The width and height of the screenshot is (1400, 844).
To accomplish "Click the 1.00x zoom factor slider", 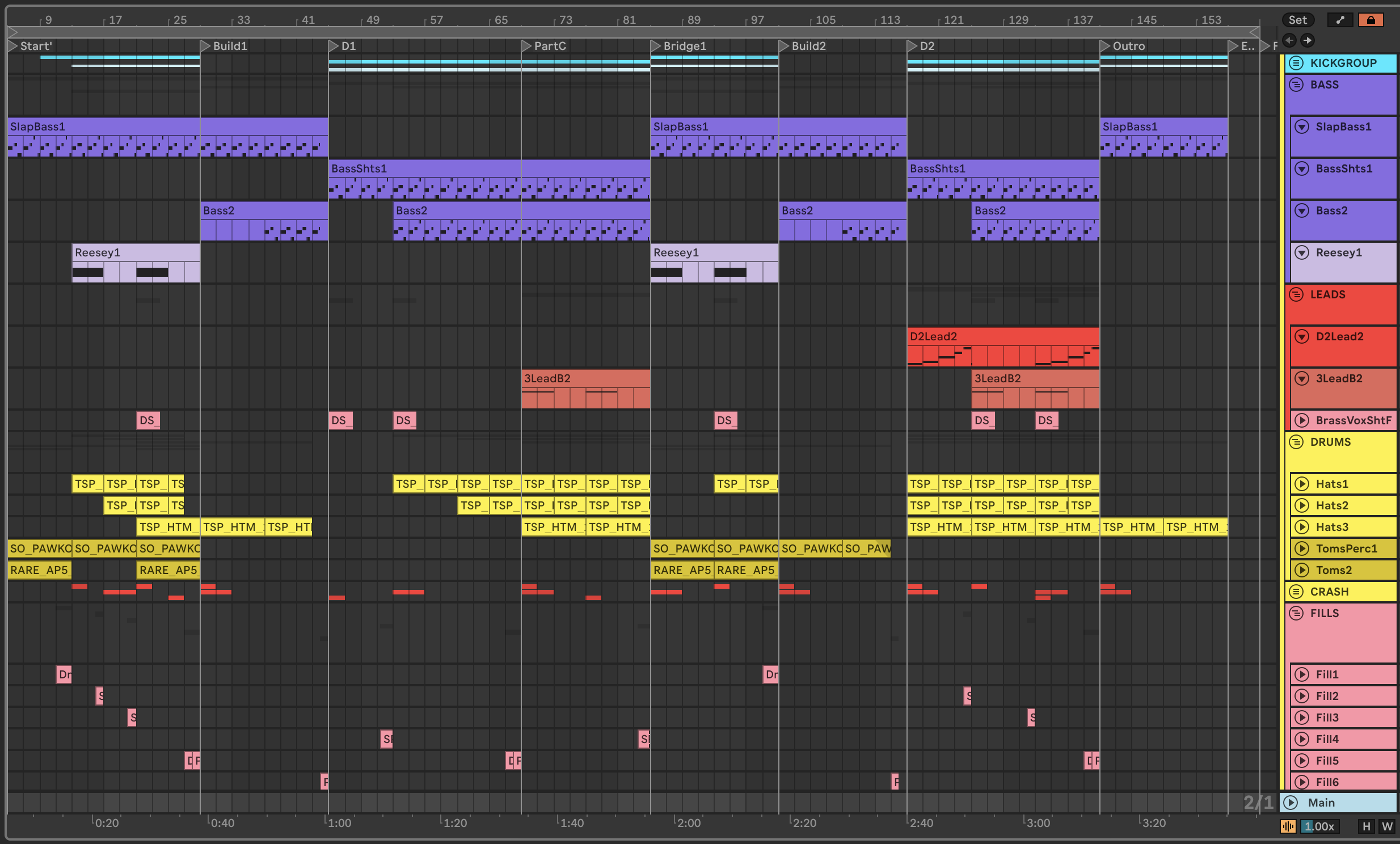I will 1319,826.
